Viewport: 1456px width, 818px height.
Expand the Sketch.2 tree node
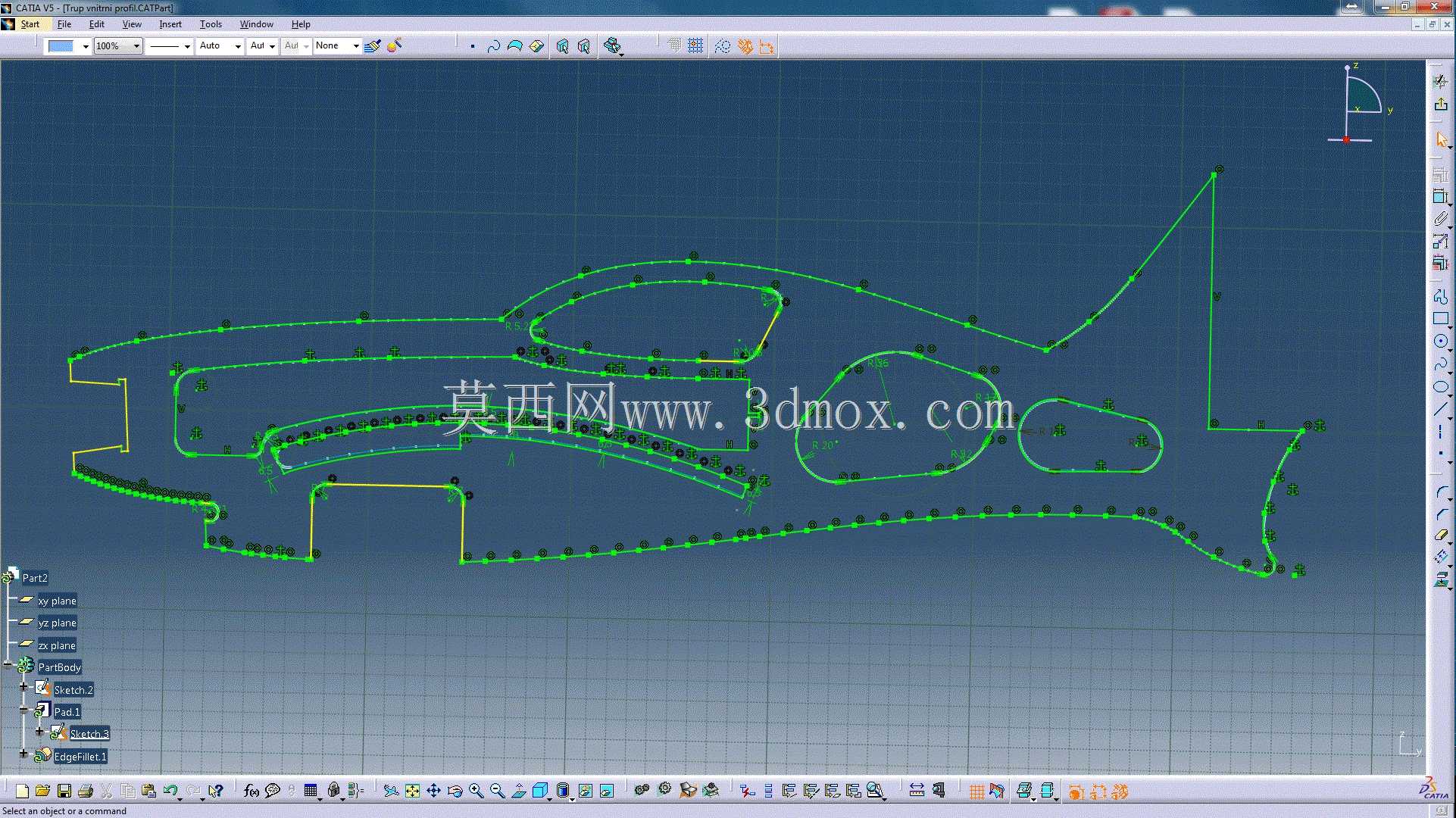pos(23,688)
